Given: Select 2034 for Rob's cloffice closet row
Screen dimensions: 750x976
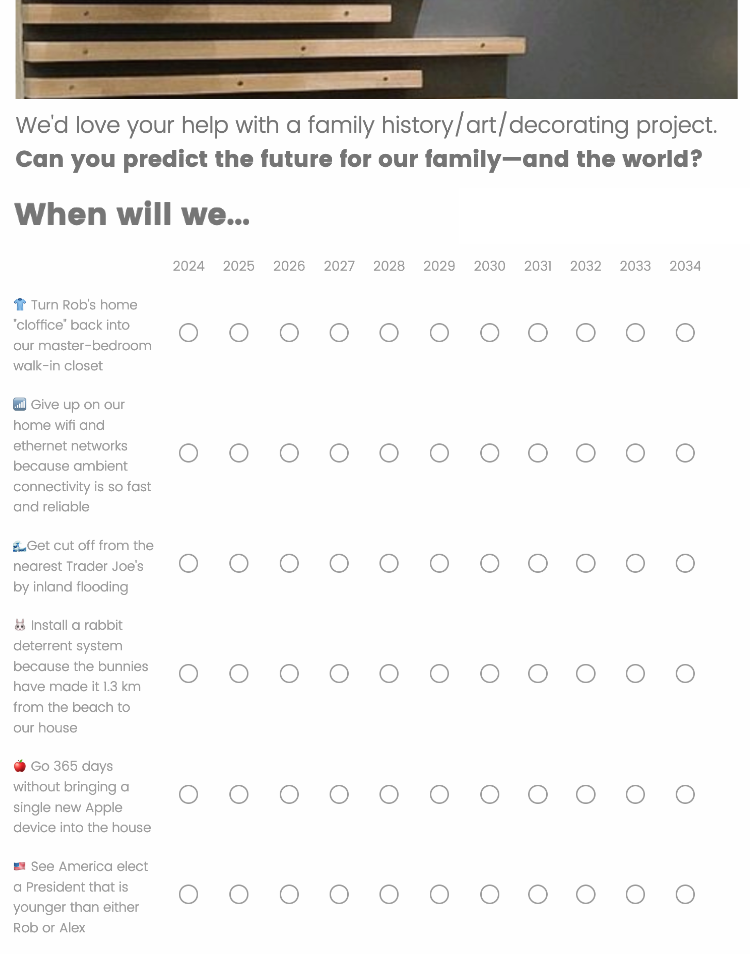Looking at the screenshot, I should [x=685, y=333].
